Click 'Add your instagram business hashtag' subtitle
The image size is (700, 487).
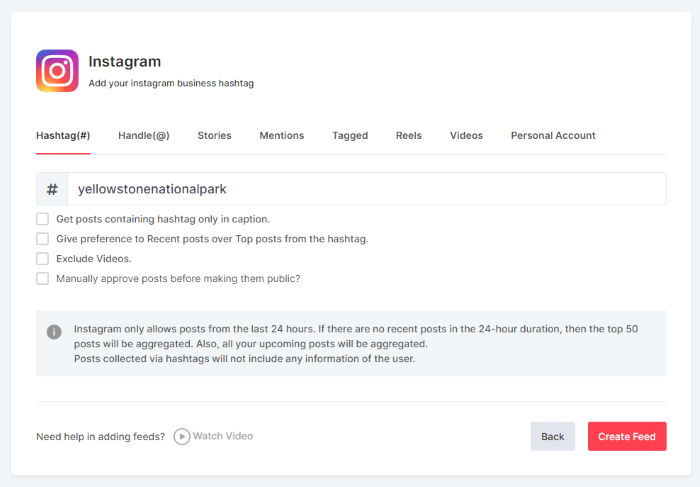coord(171,83)
